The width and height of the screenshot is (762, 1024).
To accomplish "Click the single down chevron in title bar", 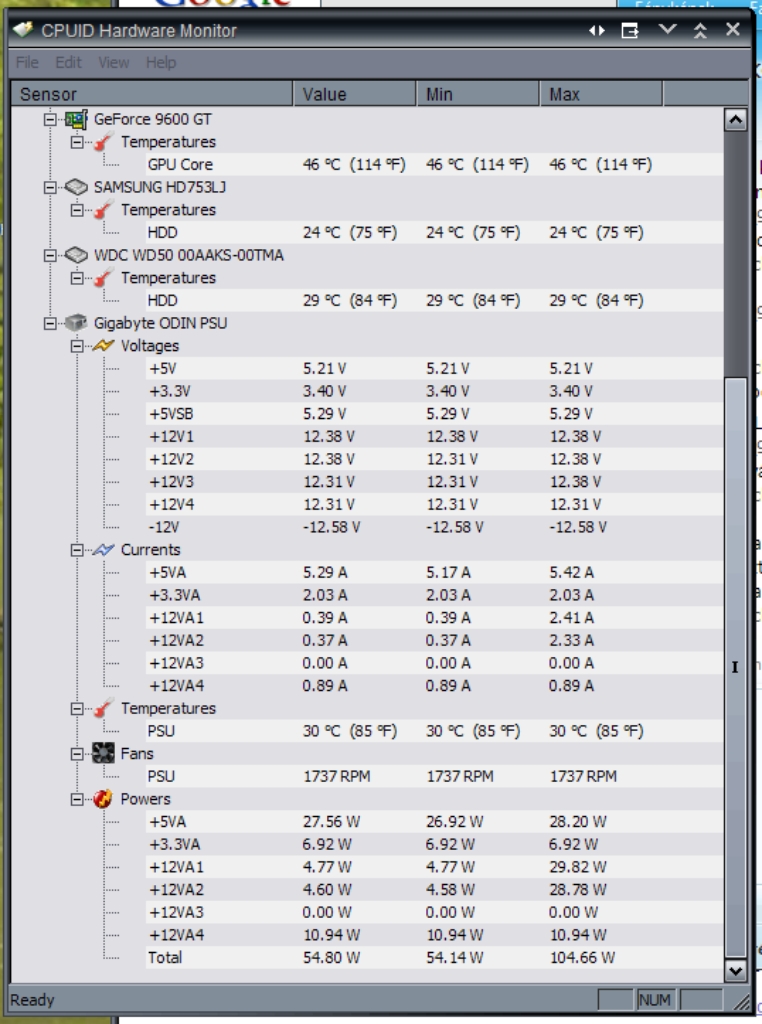I will click(x=667, y=29).
